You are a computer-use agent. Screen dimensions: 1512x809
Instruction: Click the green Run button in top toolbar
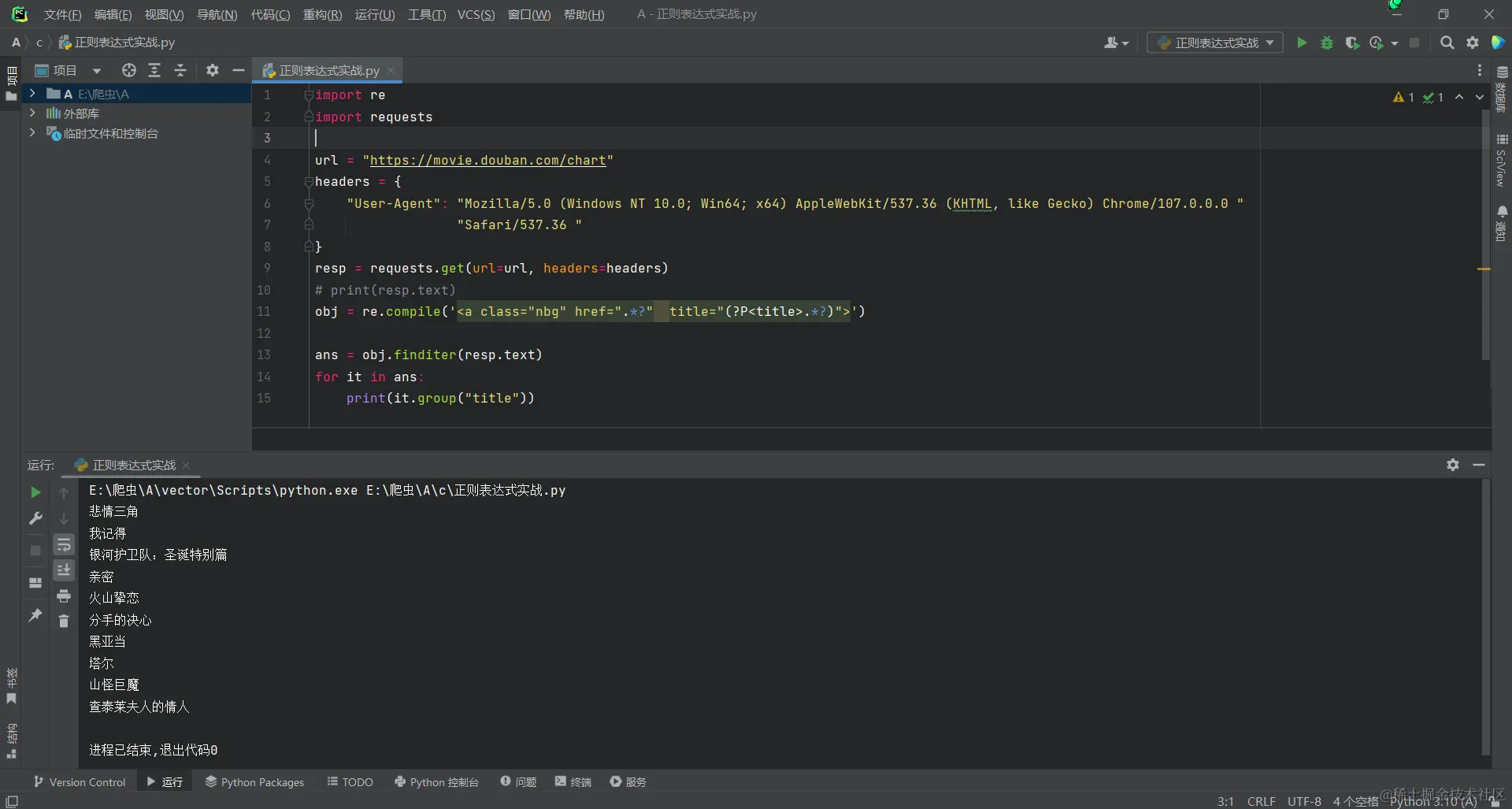coord(1302,43)
